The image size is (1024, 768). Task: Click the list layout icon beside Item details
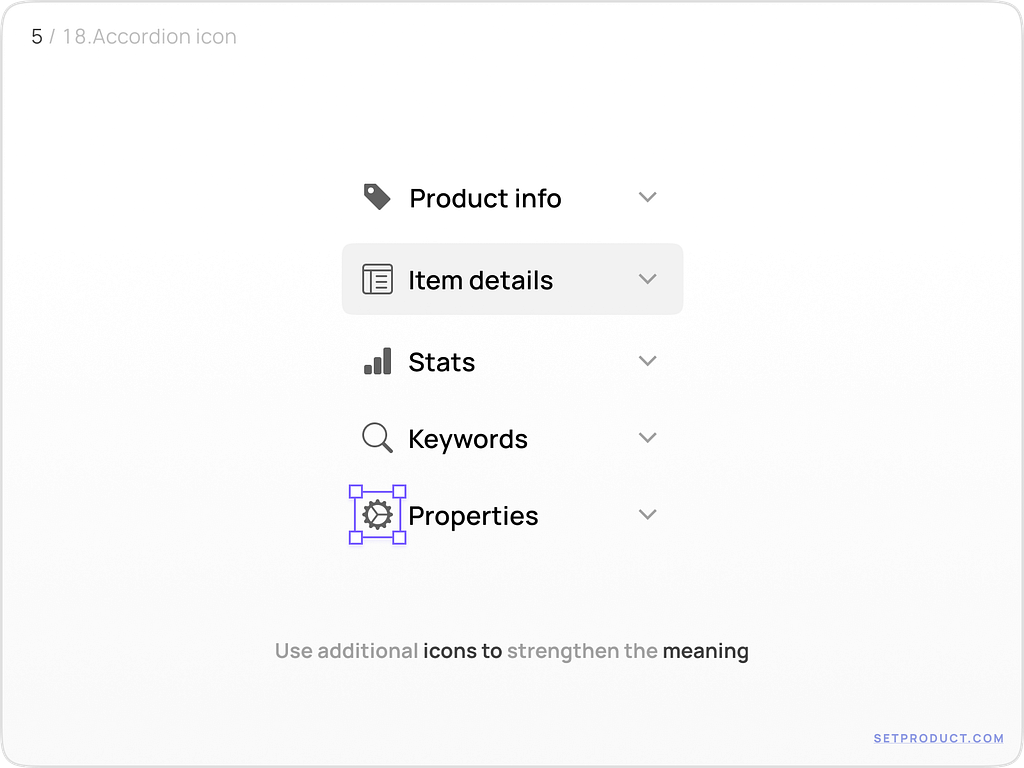pyautogui.click(x=377, y=279)
